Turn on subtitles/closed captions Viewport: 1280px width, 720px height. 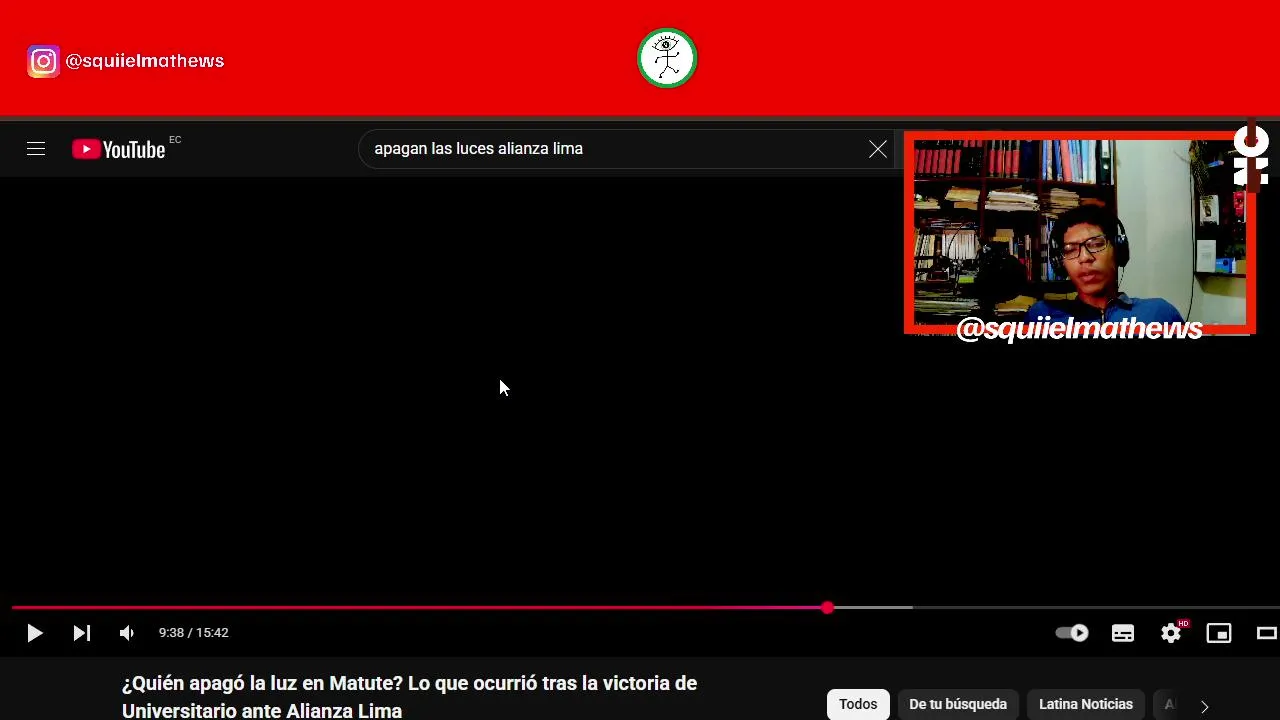pyautogui.click(x=1123, y=633)
